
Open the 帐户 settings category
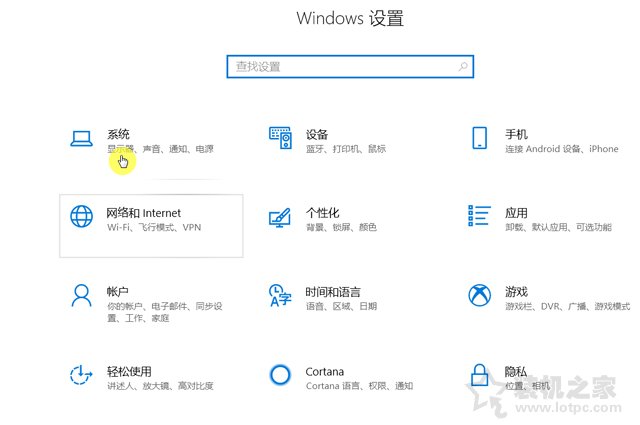point(118,291)
